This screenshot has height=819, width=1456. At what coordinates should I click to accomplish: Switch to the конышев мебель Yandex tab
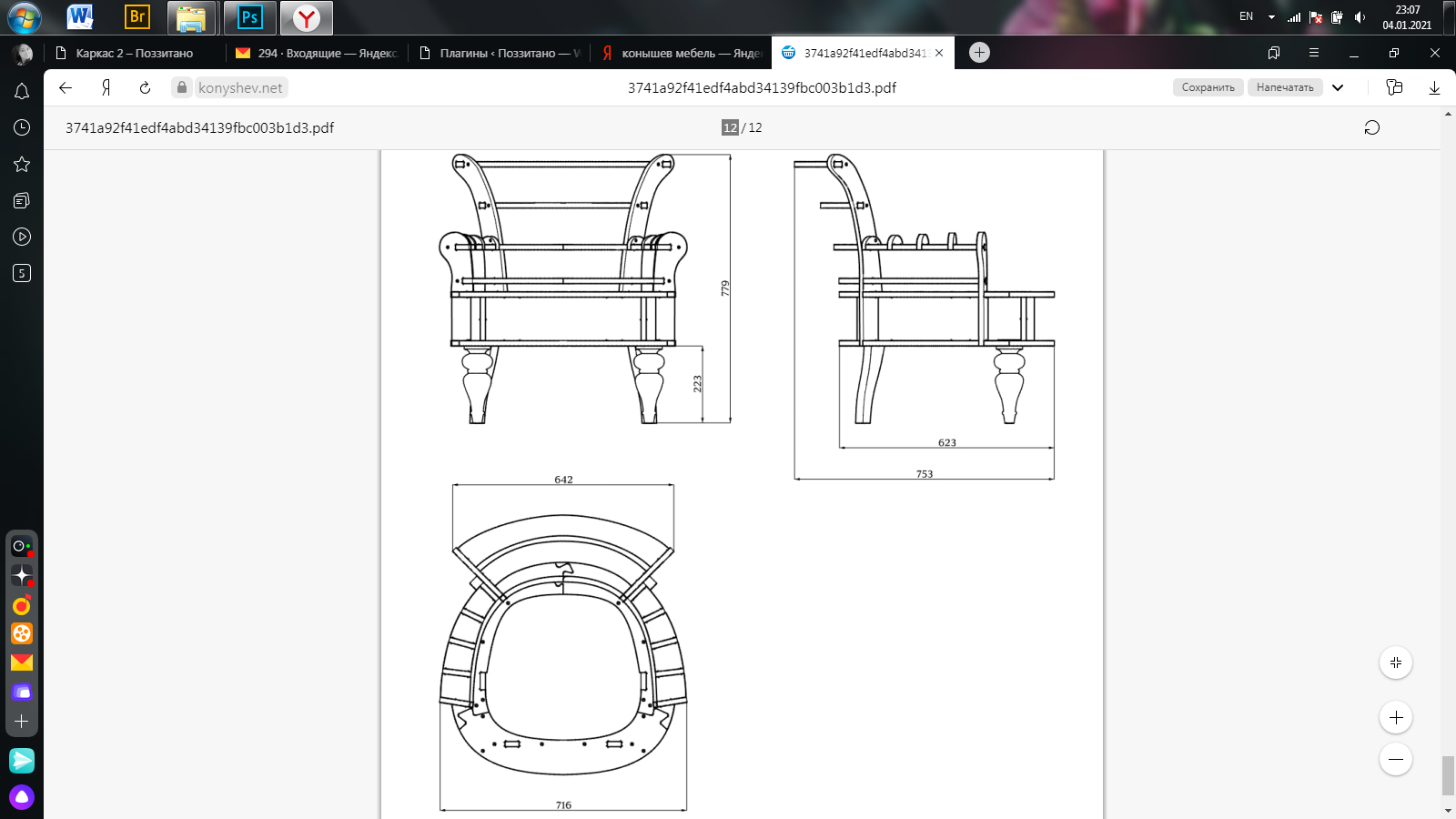point(681,53)
